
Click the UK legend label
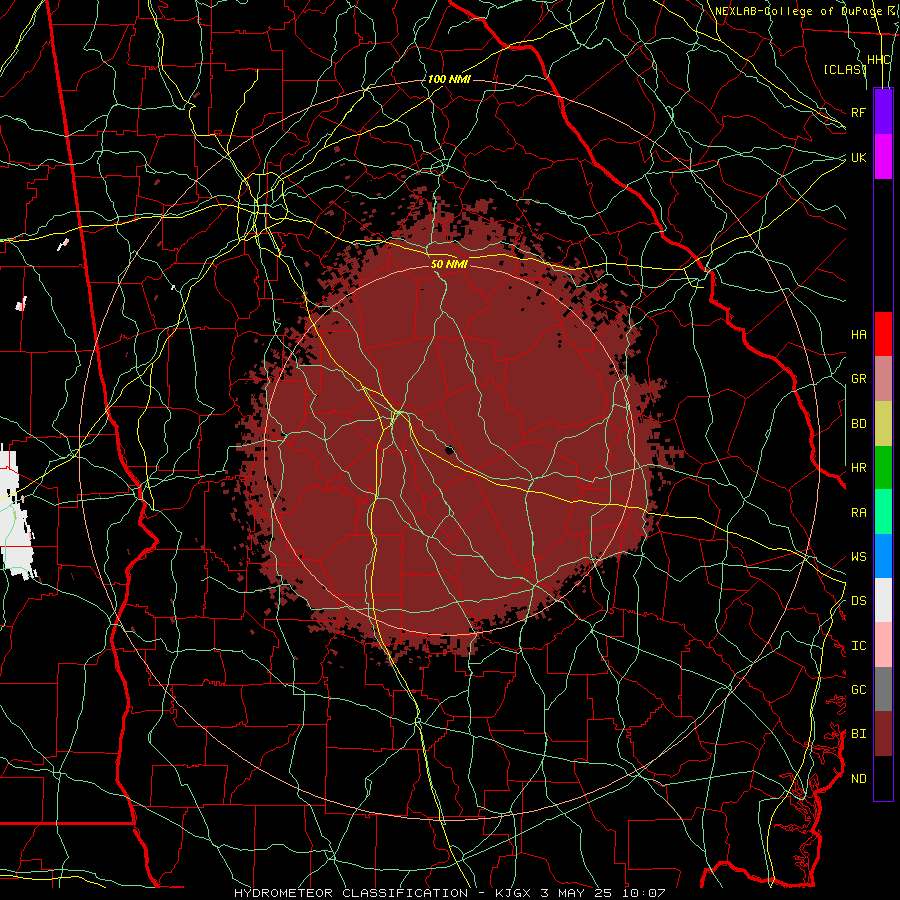(859, 157)
